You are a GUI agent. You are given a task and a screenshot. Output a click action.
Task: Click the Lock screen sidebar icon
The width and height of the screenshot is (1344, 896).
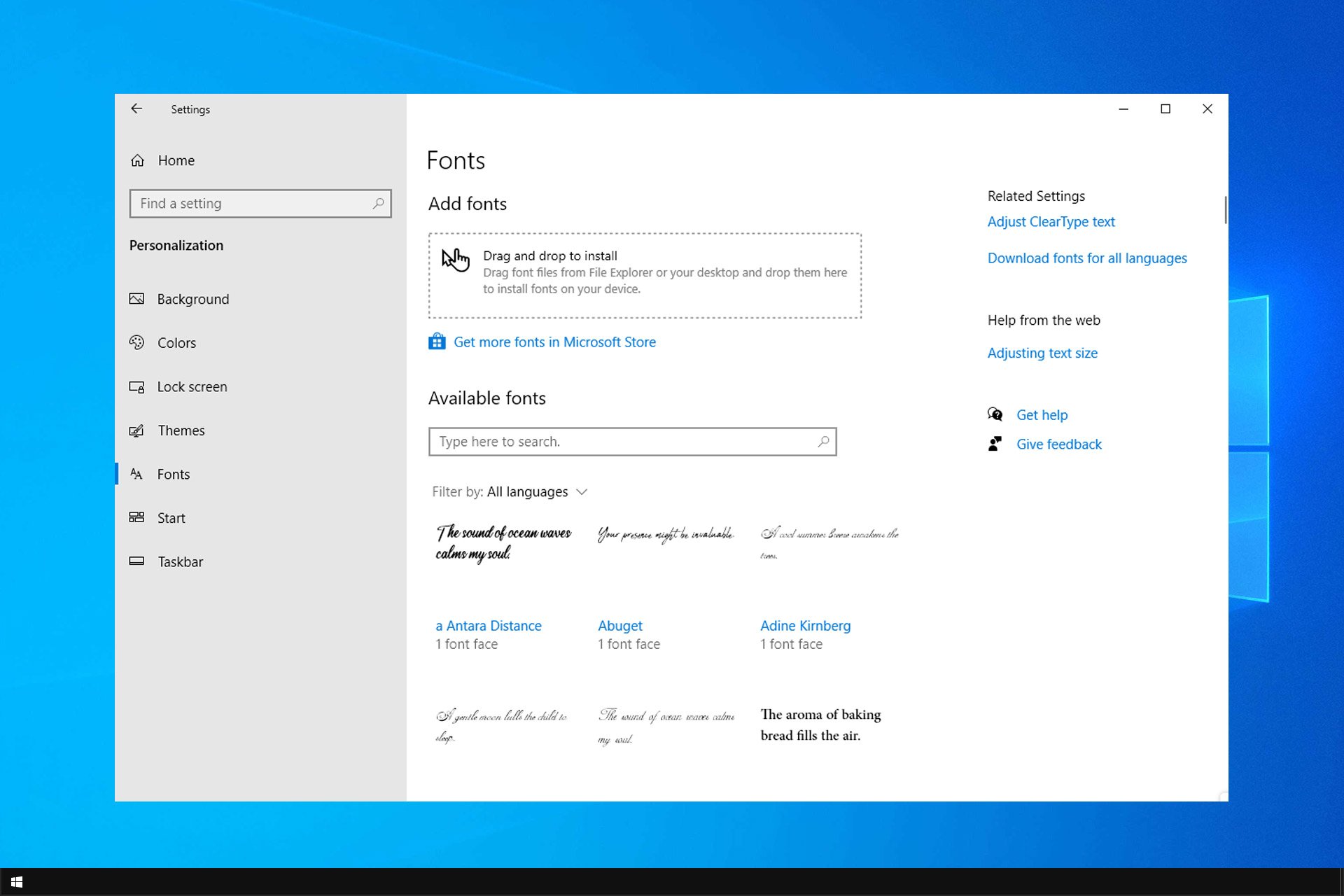(x=137, y=386)
